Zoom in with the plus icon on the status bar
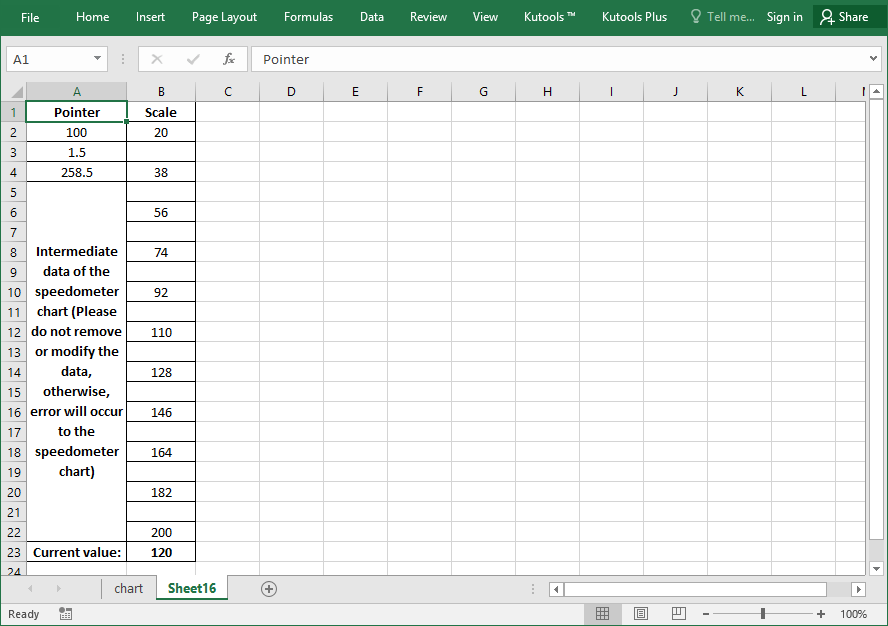Screen dimensions: 888x626 (x=821, y=613)
